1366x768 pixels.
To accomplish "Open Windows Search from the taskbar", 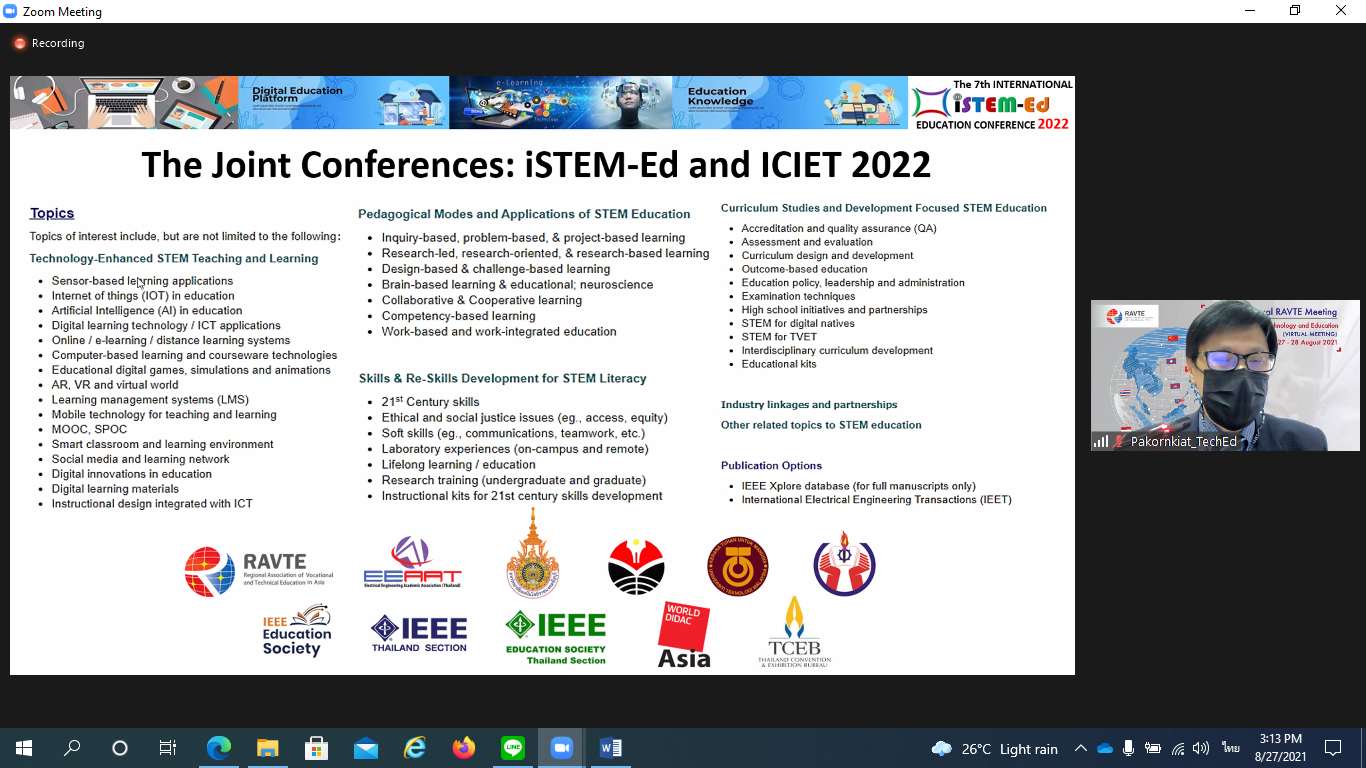I will click(72, 748).
